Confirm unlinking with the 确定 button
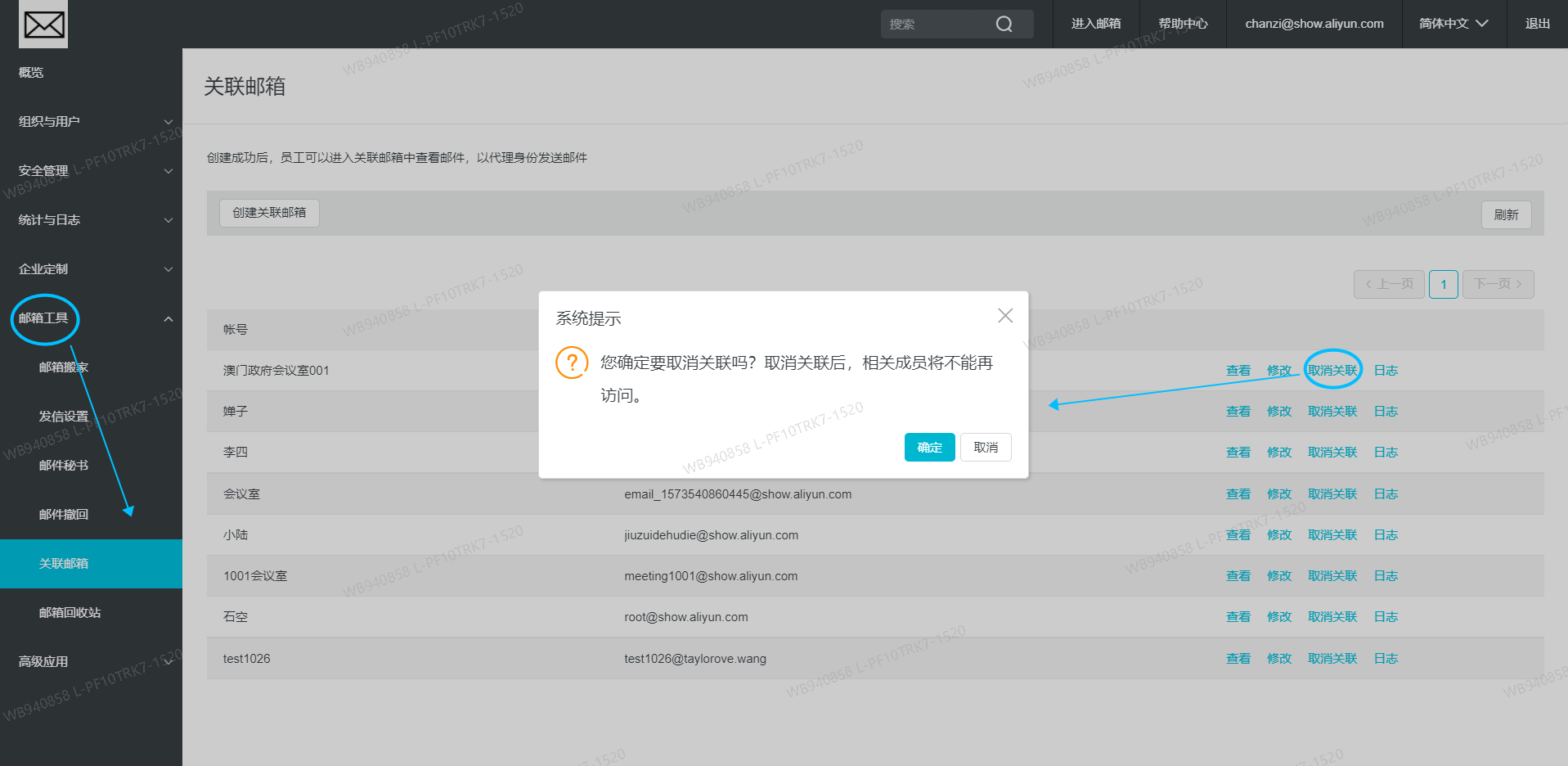The image size is (1568, 766). click(x=929, y=448)
